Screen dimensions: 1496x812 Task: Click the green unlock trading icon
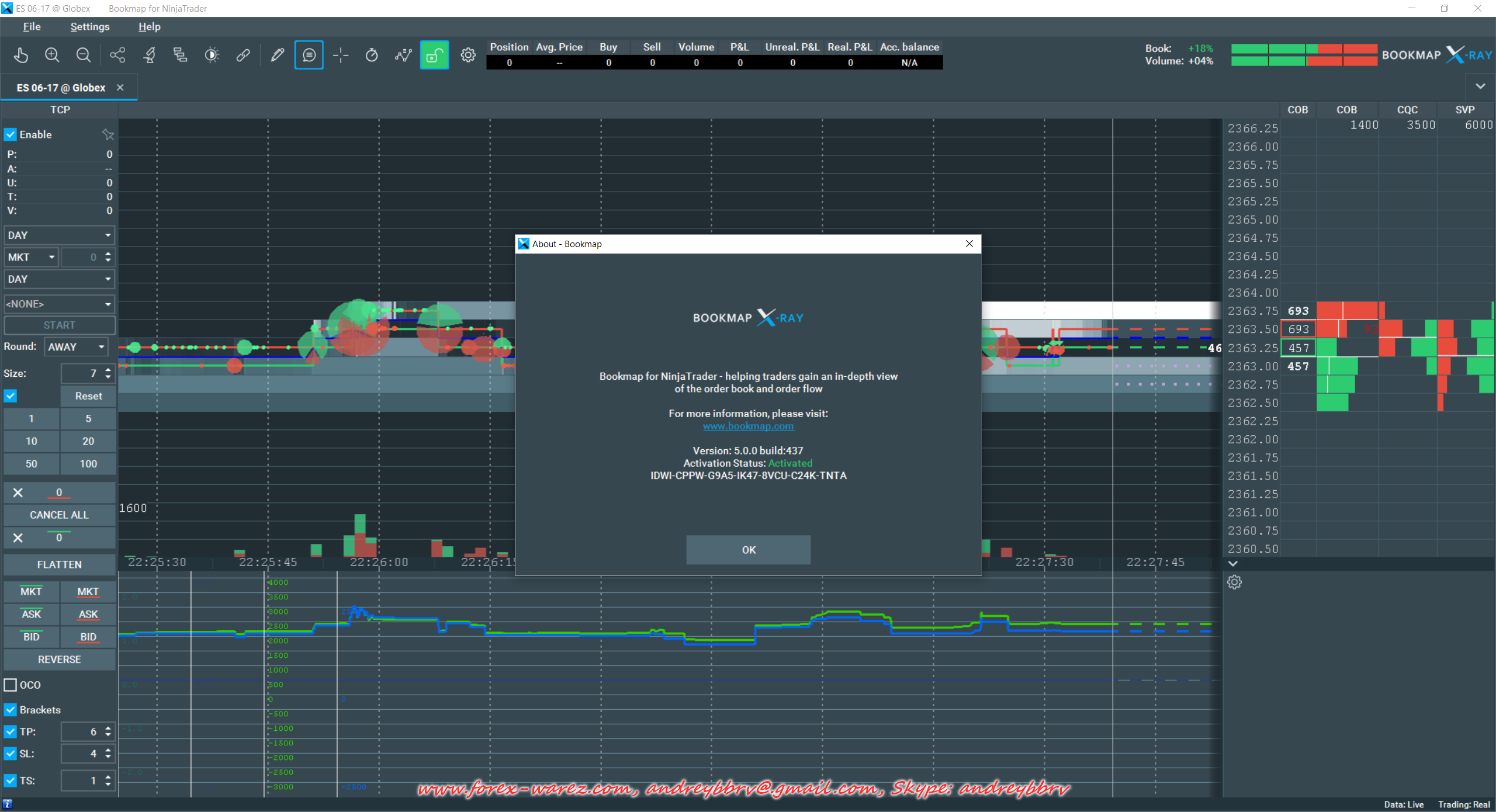[434, 55]
